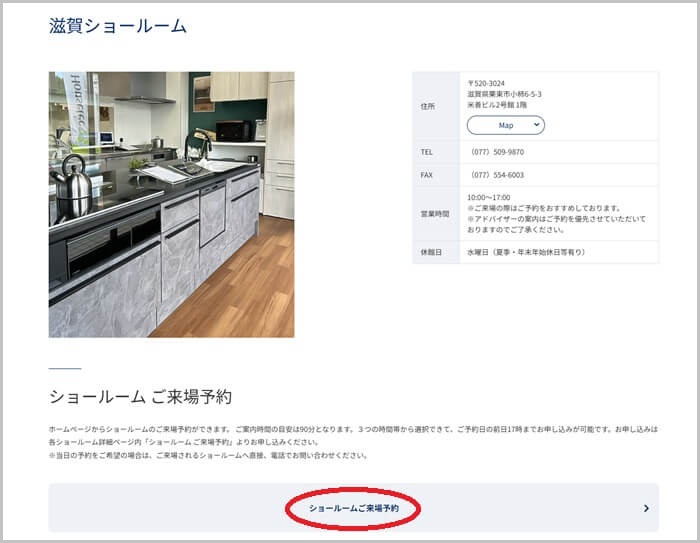Open the Map button under the address
The width and height of the screenshot is (700, 543).
click(505, 125)
